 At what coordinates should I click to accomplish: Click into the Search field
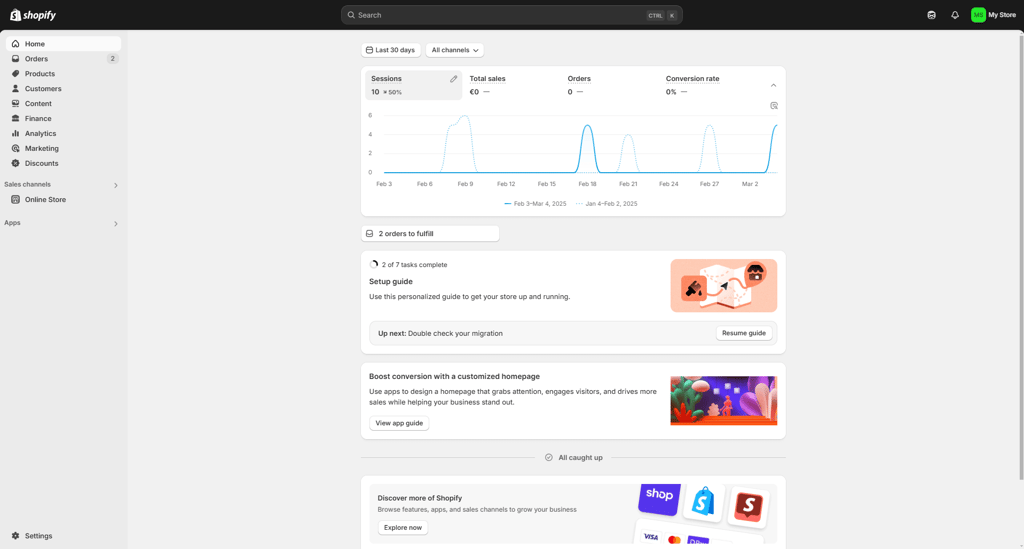pyautogui.click(x=512, y=15)
